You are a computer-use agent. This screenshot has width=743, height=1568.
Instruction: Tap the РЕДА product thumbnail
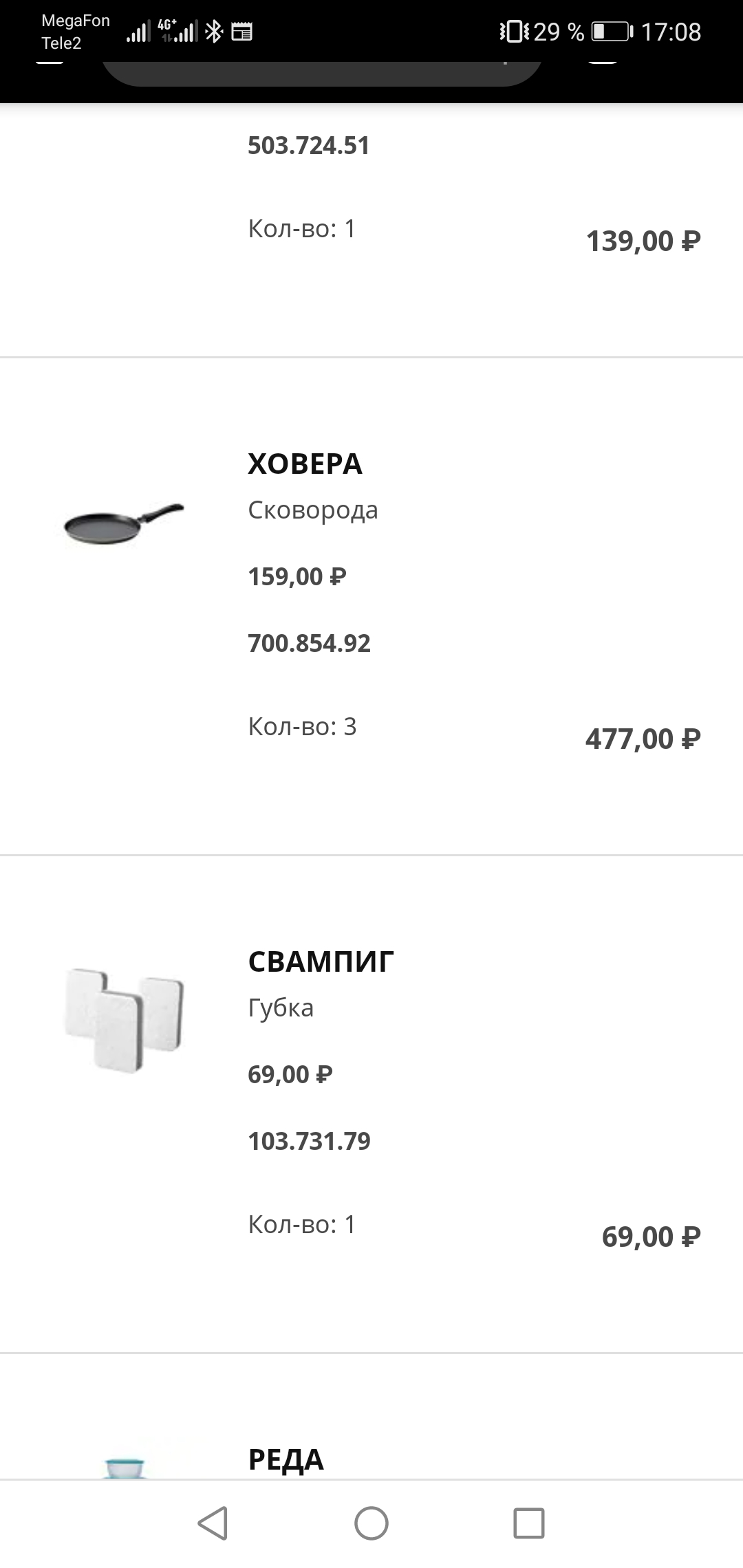(x=125, y=1466)
